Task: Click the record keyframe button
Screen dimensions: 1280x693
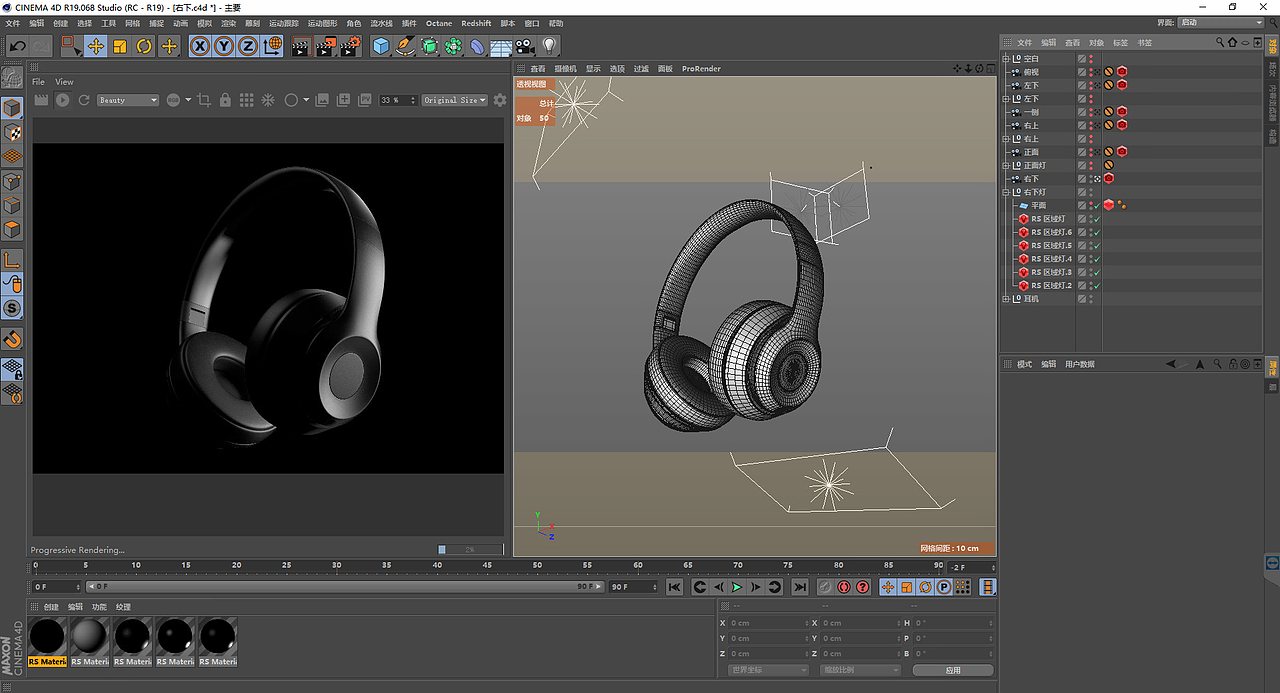Action: pos(825,587)
